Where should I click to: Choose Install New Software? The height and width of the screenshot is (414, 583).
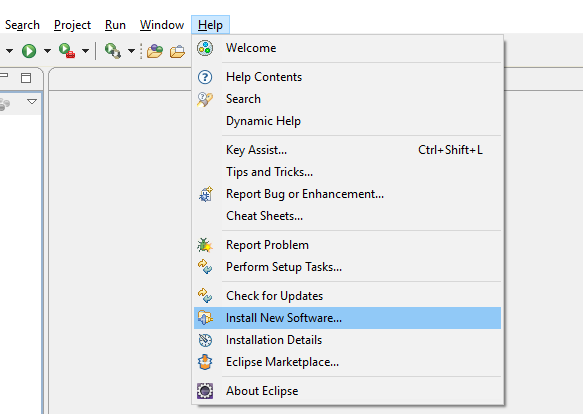pos(347,318)
